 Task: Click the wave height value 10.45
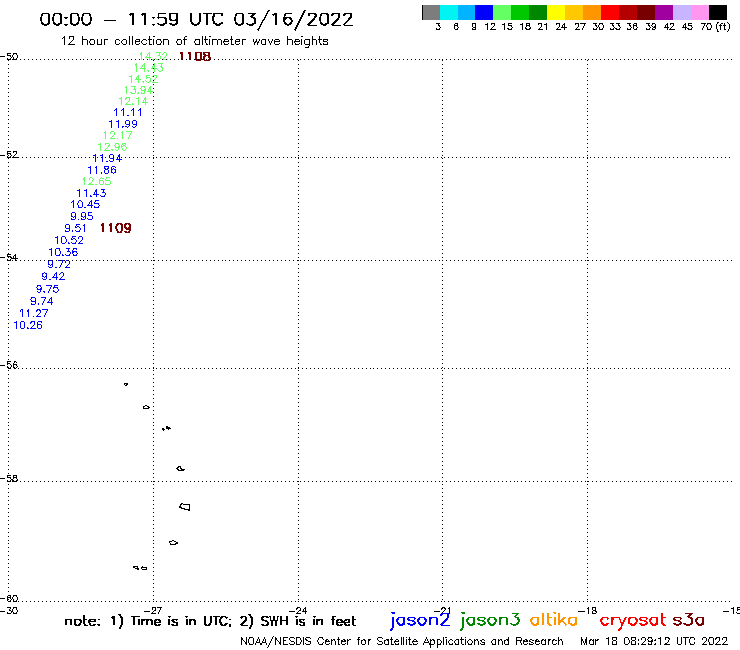point(85,204)
